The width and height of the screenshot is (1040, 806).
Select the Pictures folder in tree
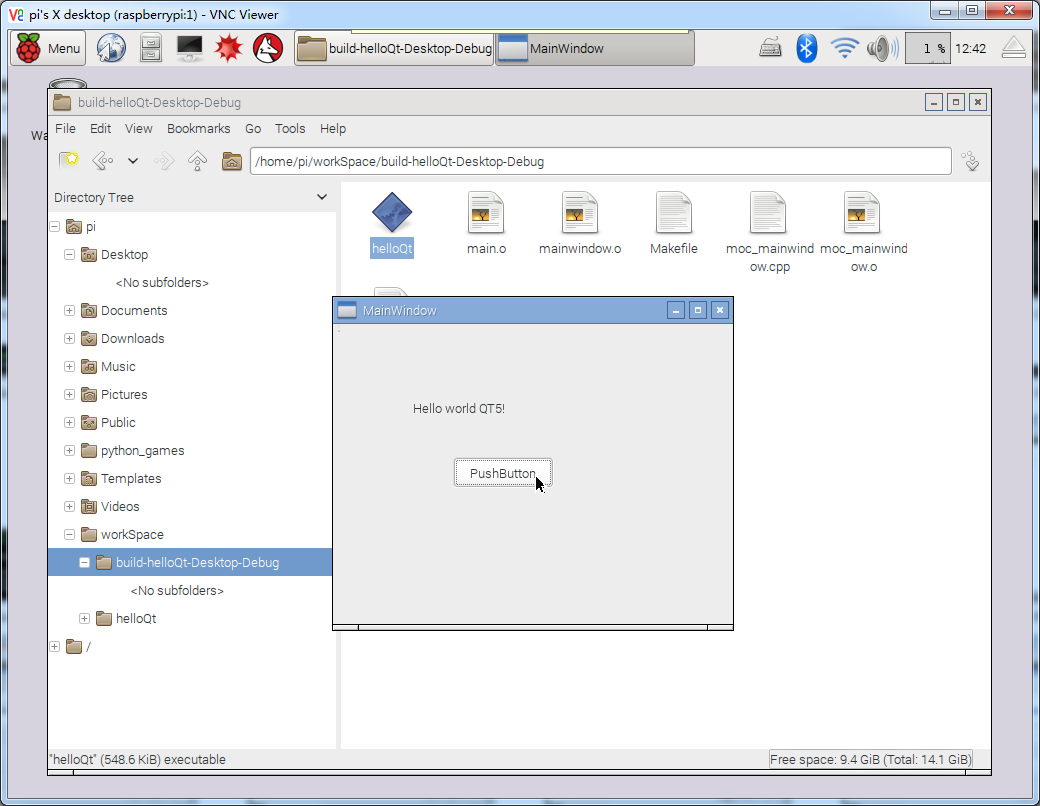pyautogui.click(x=123, y=395)
